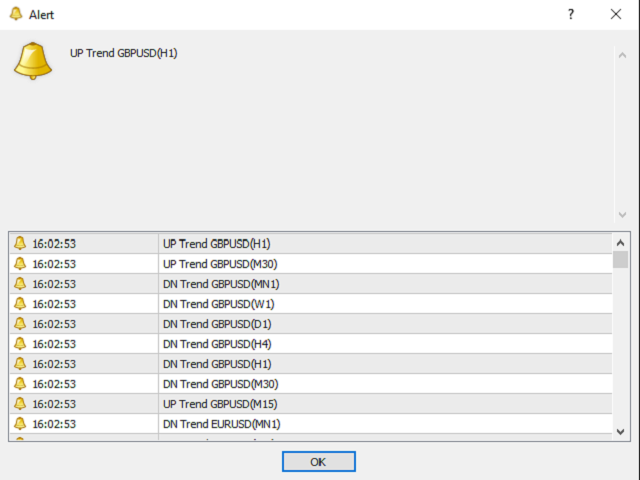The height and width of the screenshot is (480, 640).
Task: Click bell icon beside DN Trend GBPUSD(MN1) row
Action: coord(20,284)
